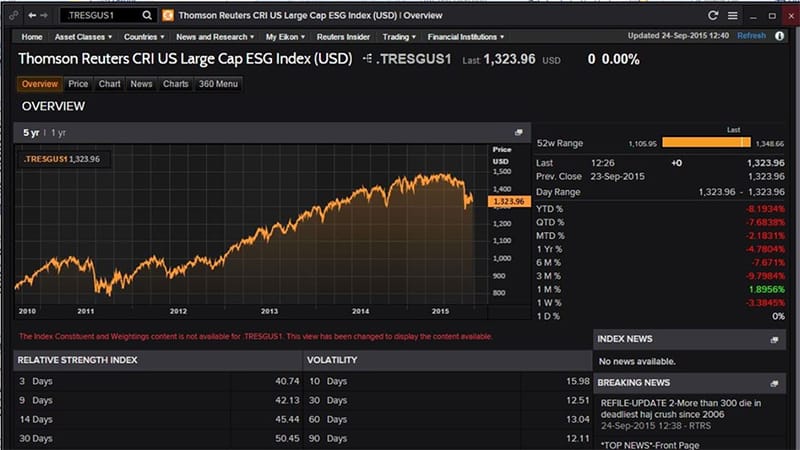This screenshot has width=800, height=450.
Task: Click the 90 Days volatility value 12.11
Action: coord(578,438)
